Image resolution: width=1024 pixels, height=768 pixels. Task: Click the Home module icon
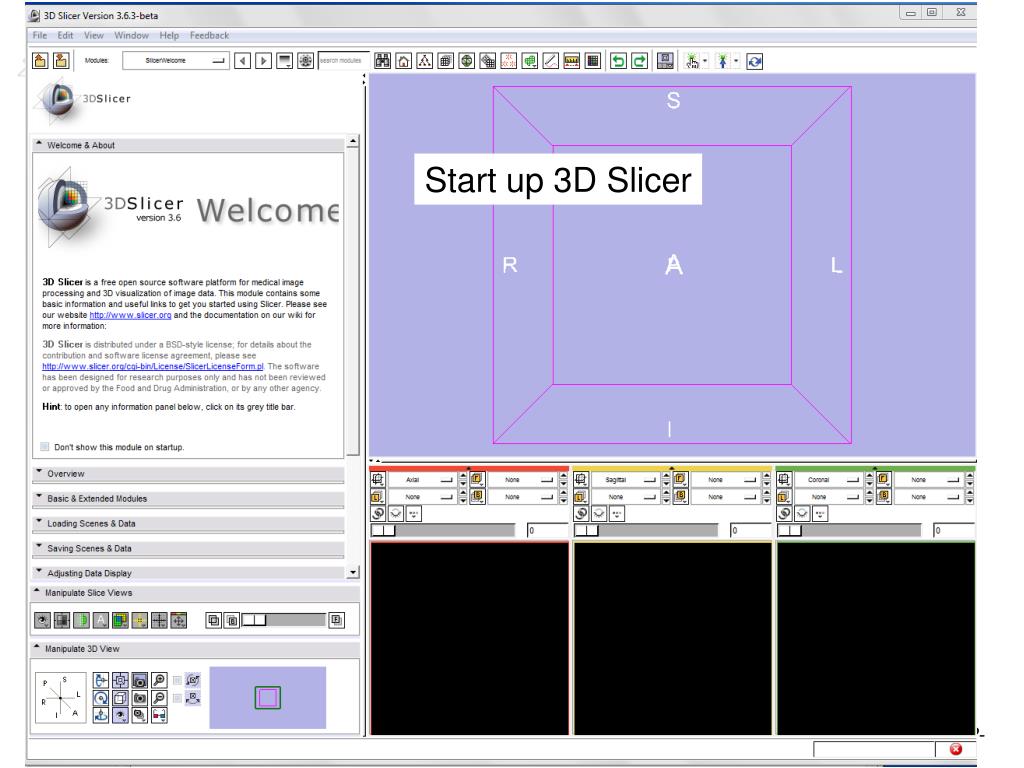coord(404,61)
